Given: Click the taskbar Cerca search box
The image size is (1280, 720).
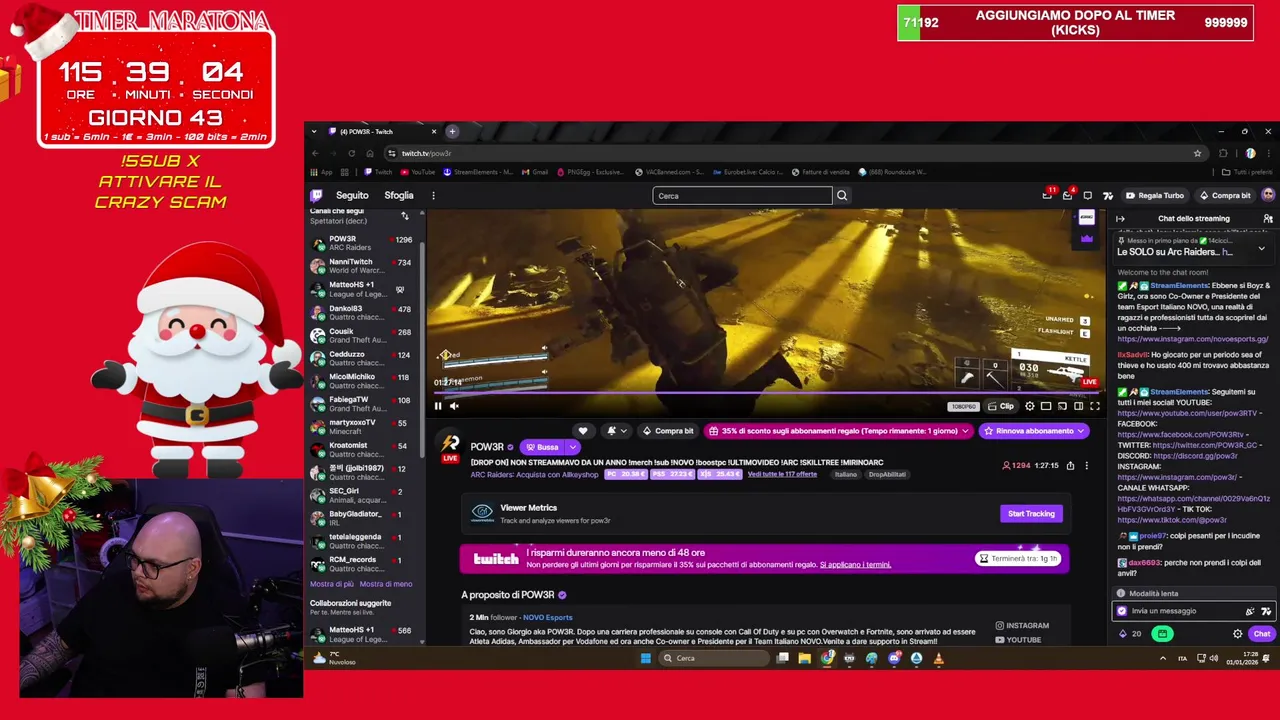Looking at the screenshot, I should pos(714,658).
